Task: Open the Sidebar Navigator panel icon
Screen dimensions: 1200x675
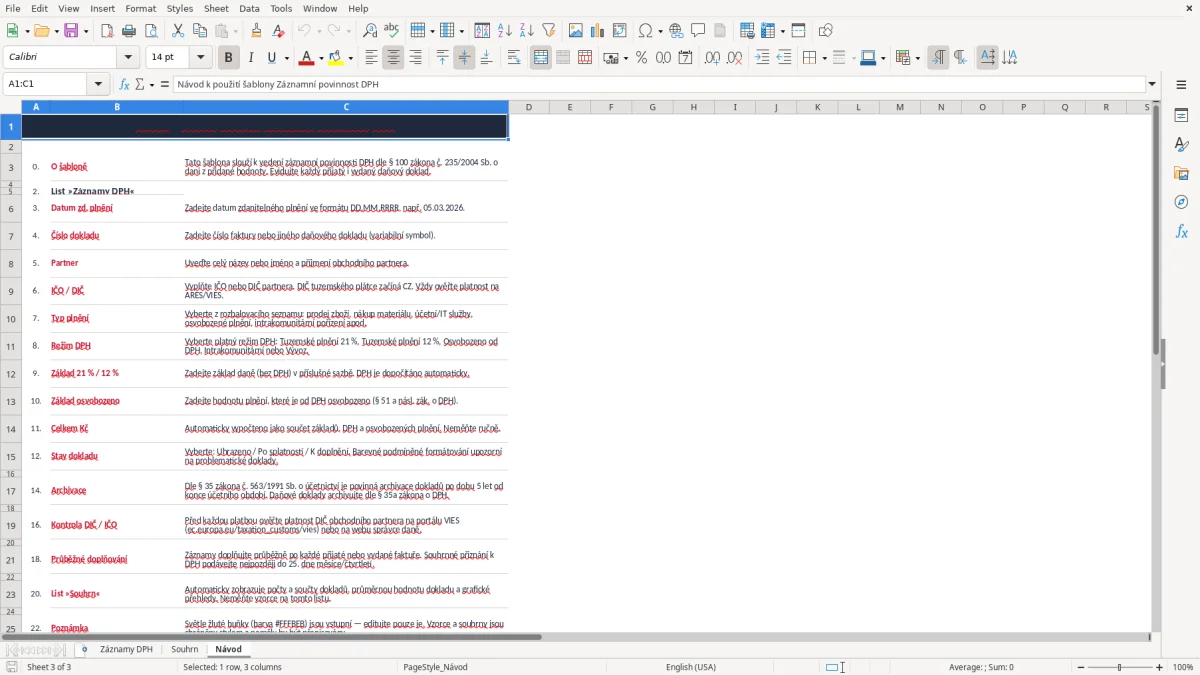Action: click(x=1181, y=202)
